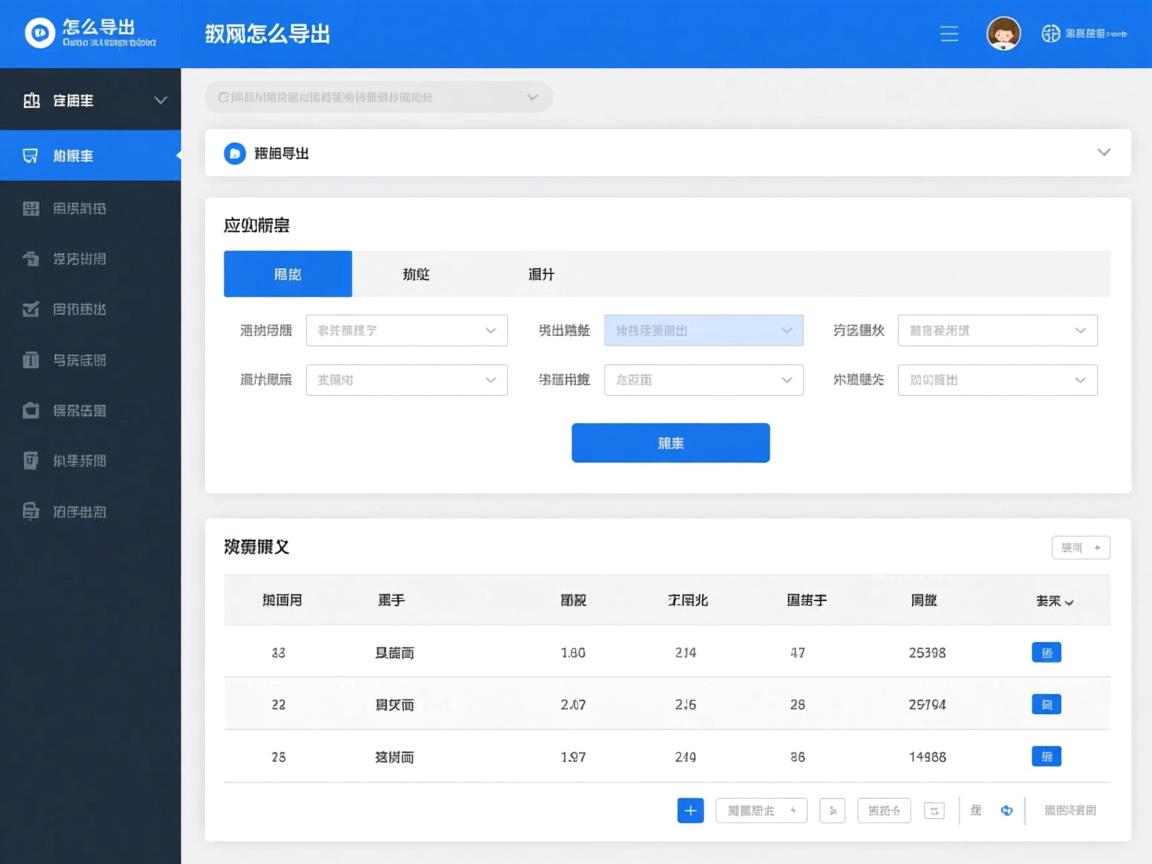Click the search input field at the top
The image size is (1152, 864).
click(380, 97)
